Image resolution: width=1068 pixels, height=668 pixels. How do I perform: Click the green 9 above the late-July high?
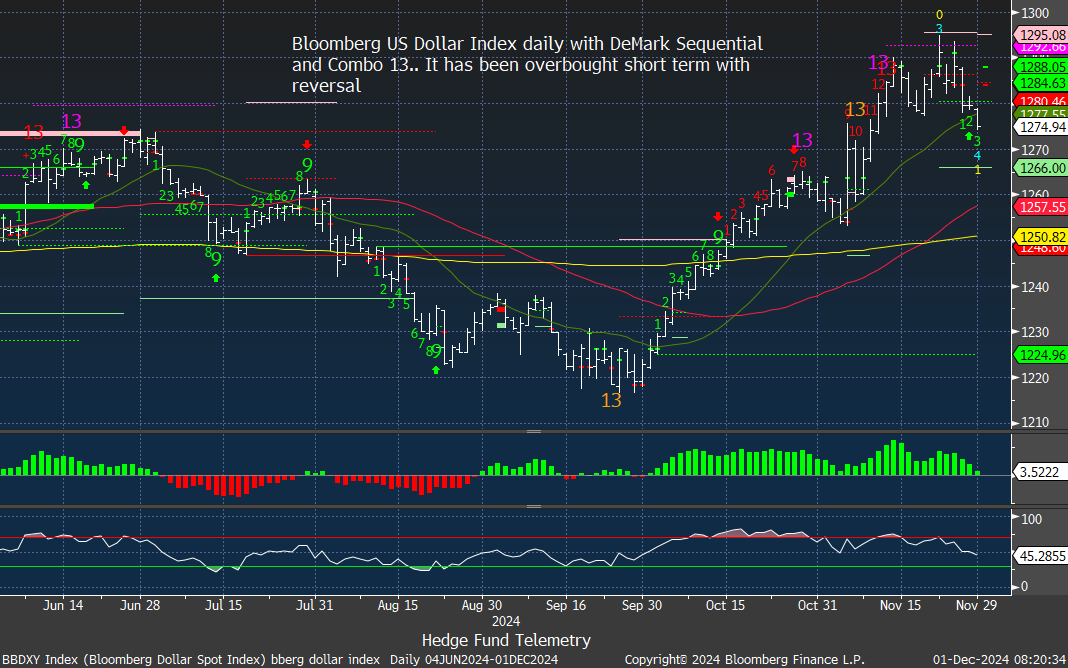pyautogui.click(x=307, y=164)
